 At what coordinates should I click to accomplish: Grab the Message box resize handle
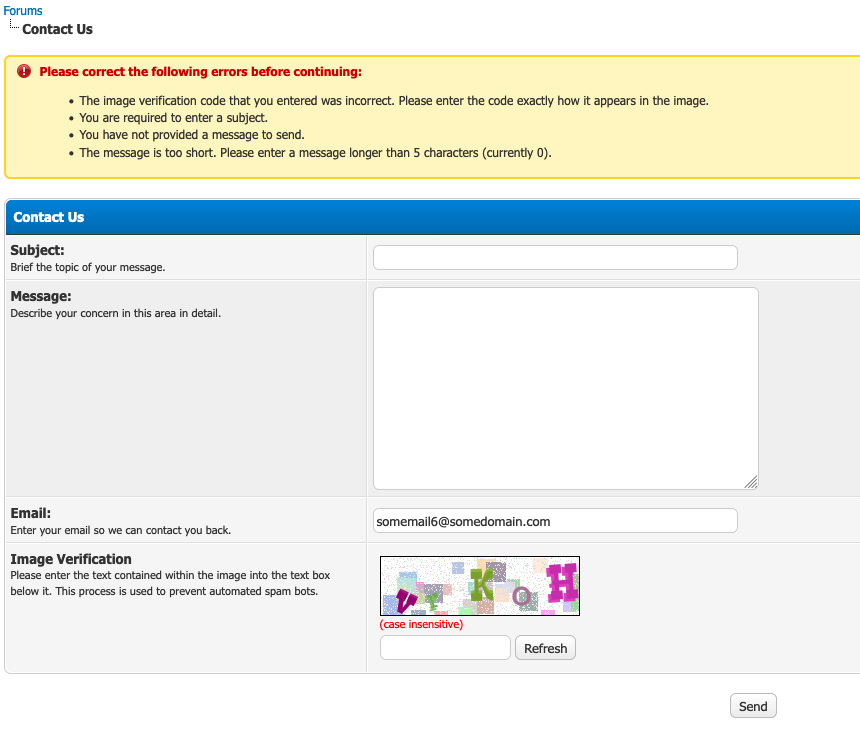click(751, 482)
